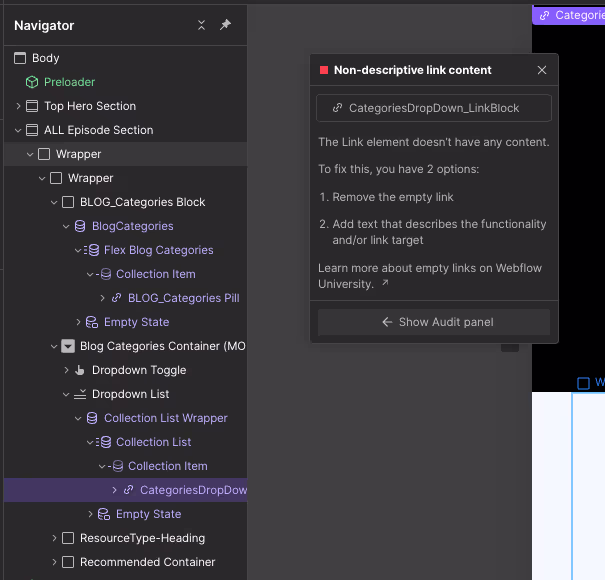Open the Webflow University empty links article

point(430,276)
